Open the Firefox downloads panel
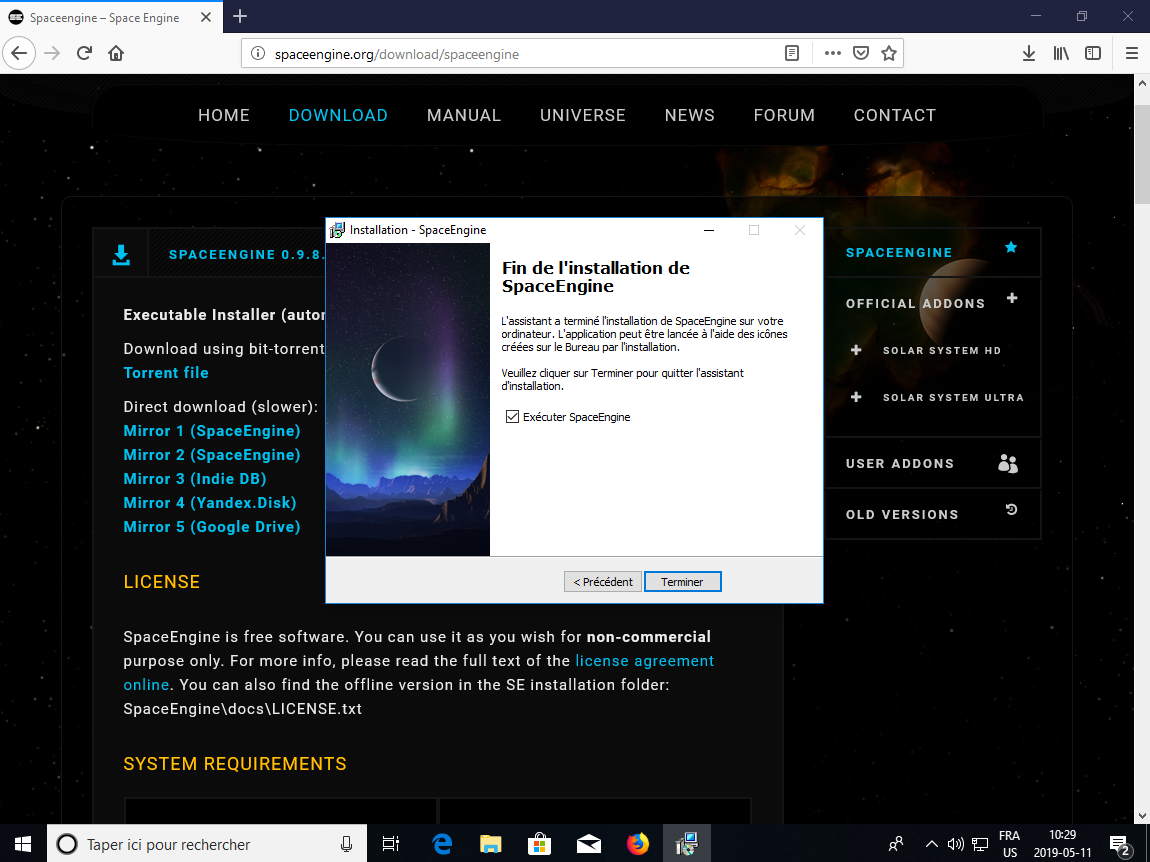The image size is (1150, 862). tap(1029, 54)
